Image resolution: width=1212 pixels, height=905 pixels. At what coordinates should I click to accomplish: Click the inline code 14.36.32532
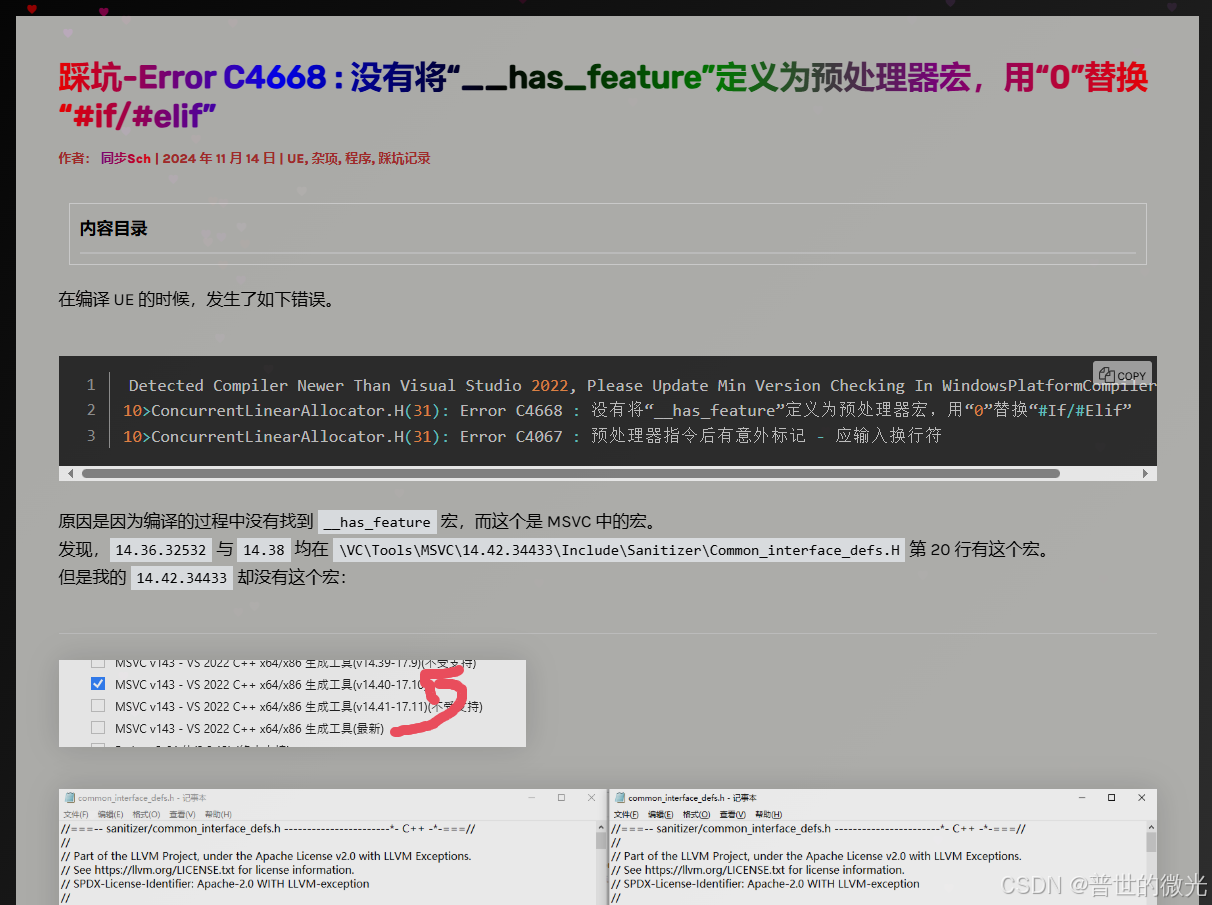[x=160, y=550]
